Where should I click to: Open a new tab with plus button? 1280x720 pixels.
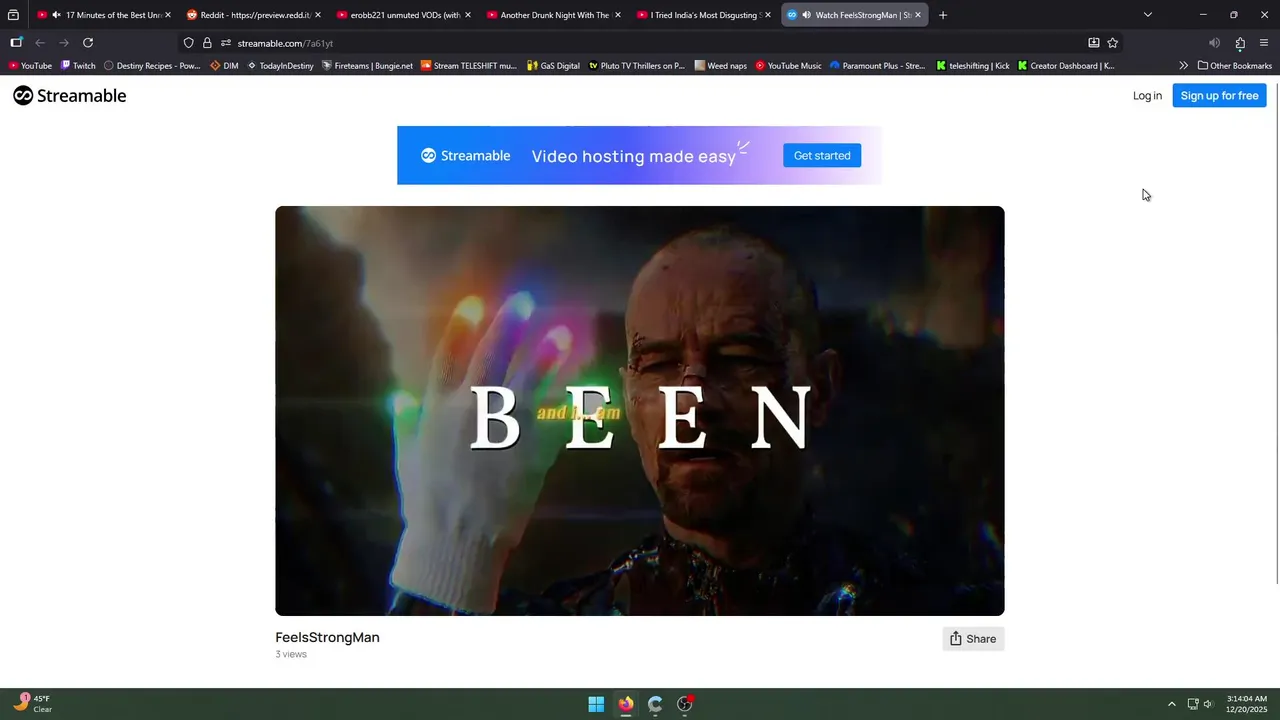[x=943, y=15]
